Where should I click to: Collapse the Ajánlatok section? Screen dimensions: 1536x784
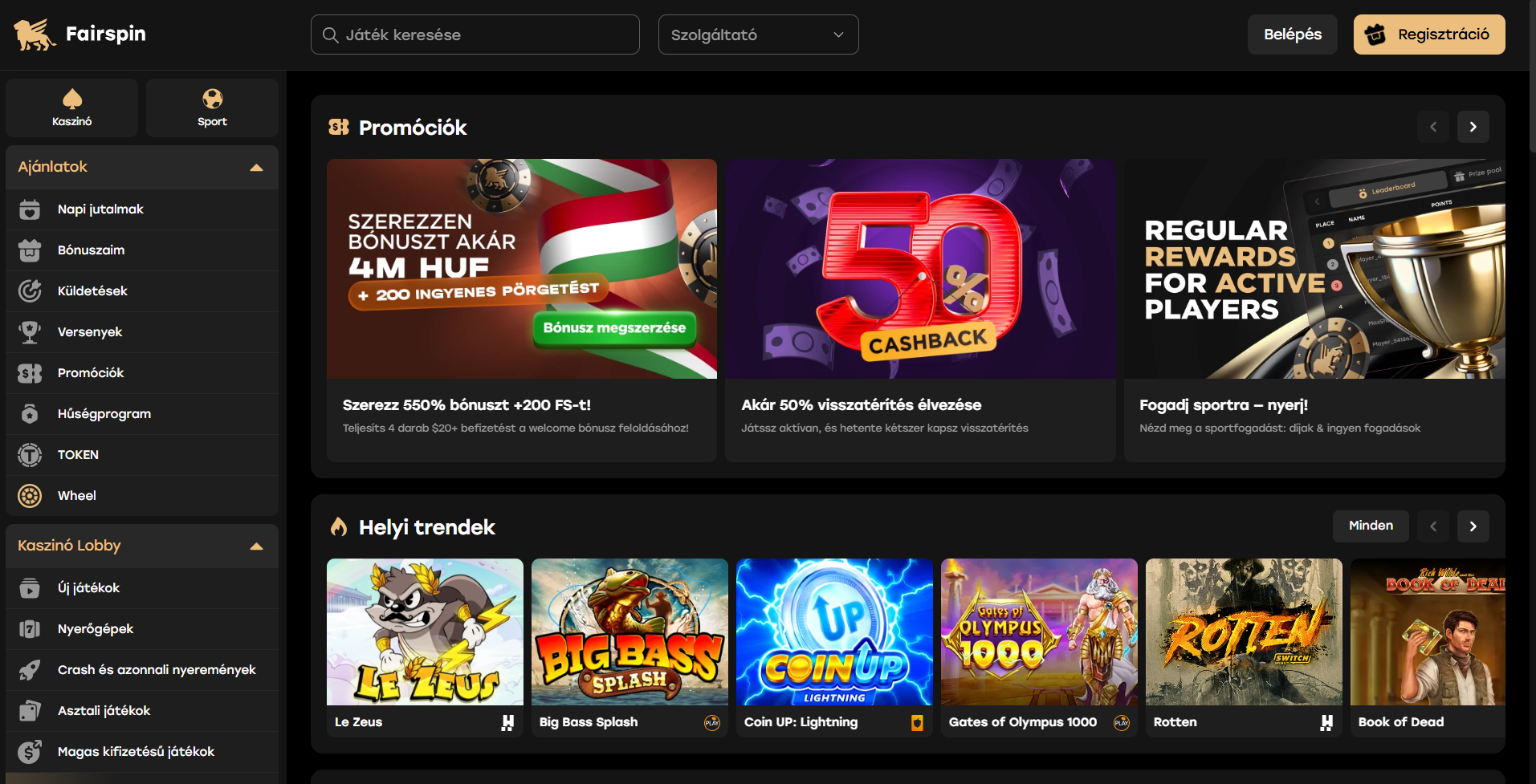(x=257, y=168)
